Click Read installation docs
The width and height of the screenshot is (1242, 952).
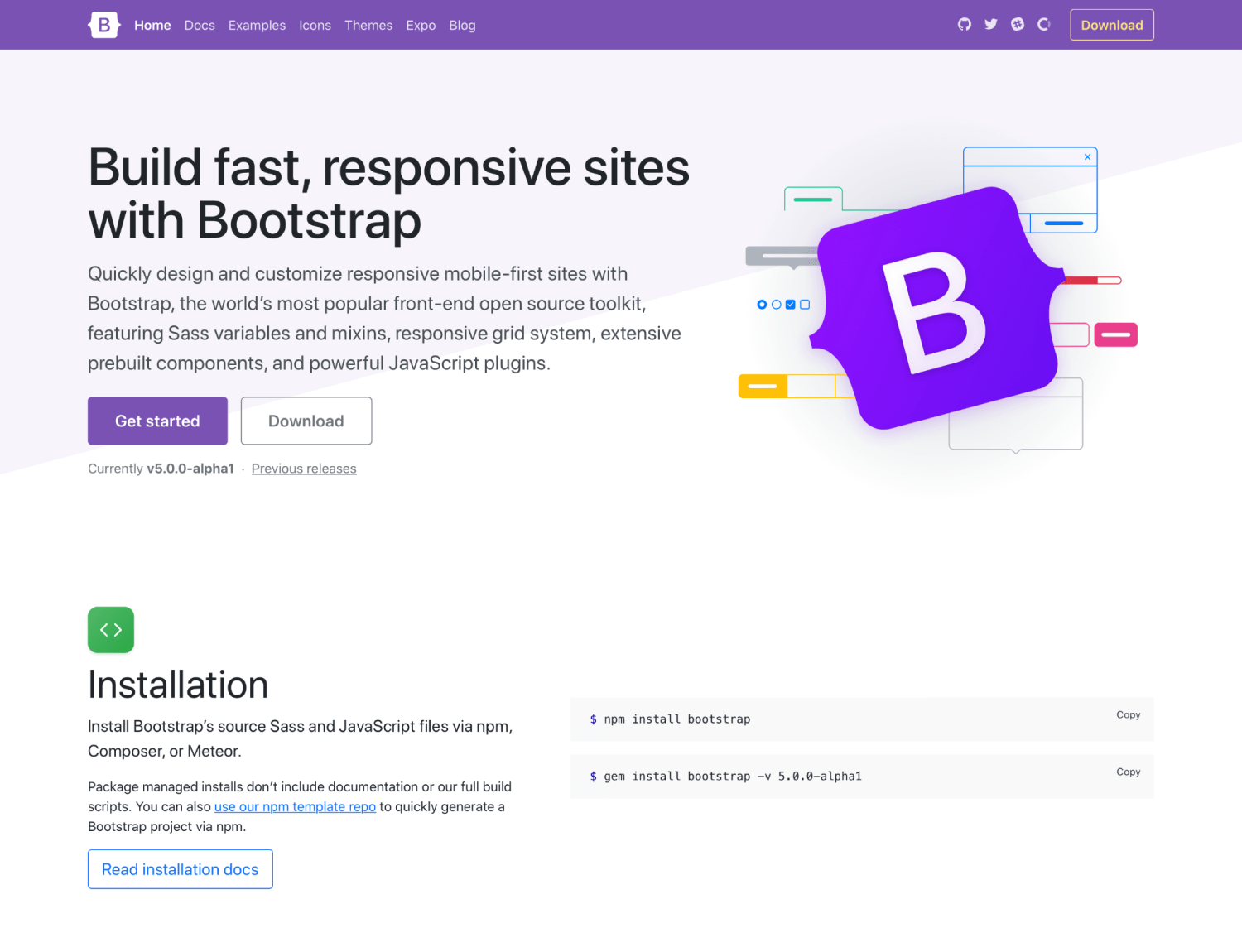point(180,869)
